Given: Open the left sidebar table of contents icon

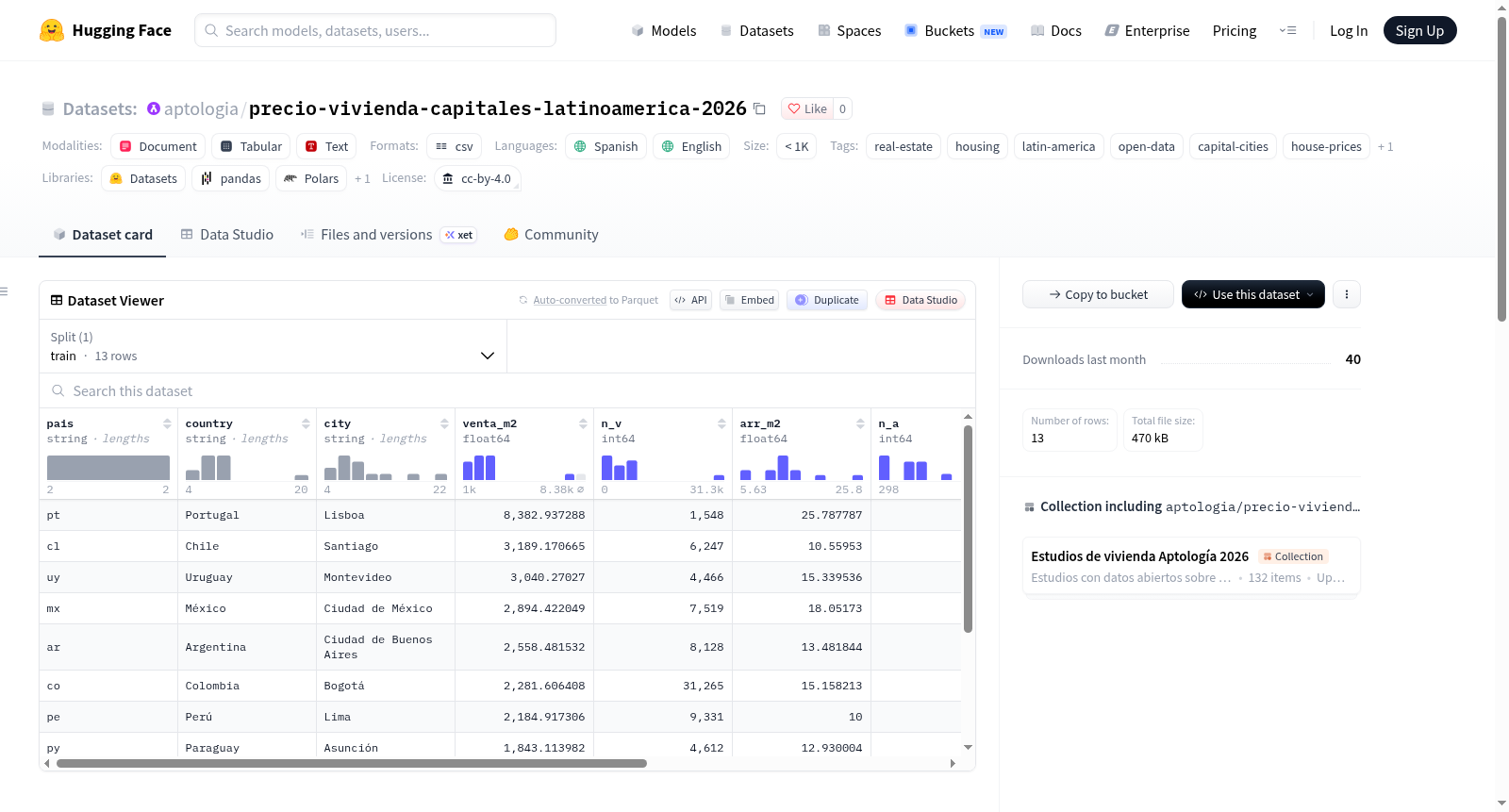Looking at the screenshot, I should click(x=5, y=291).
